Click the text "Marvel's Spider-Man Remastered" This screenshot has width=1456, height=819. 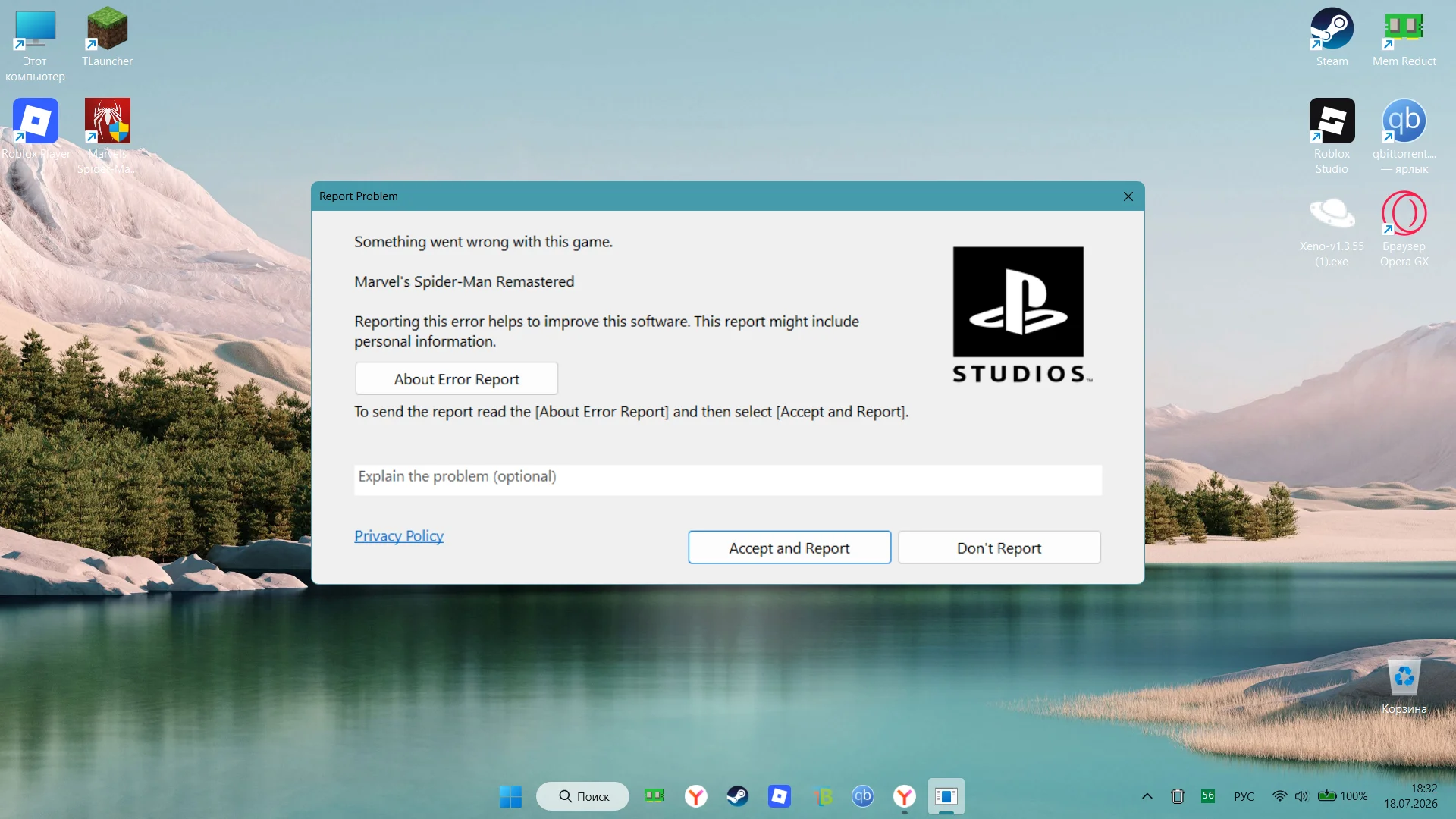(x=464, y=282)
